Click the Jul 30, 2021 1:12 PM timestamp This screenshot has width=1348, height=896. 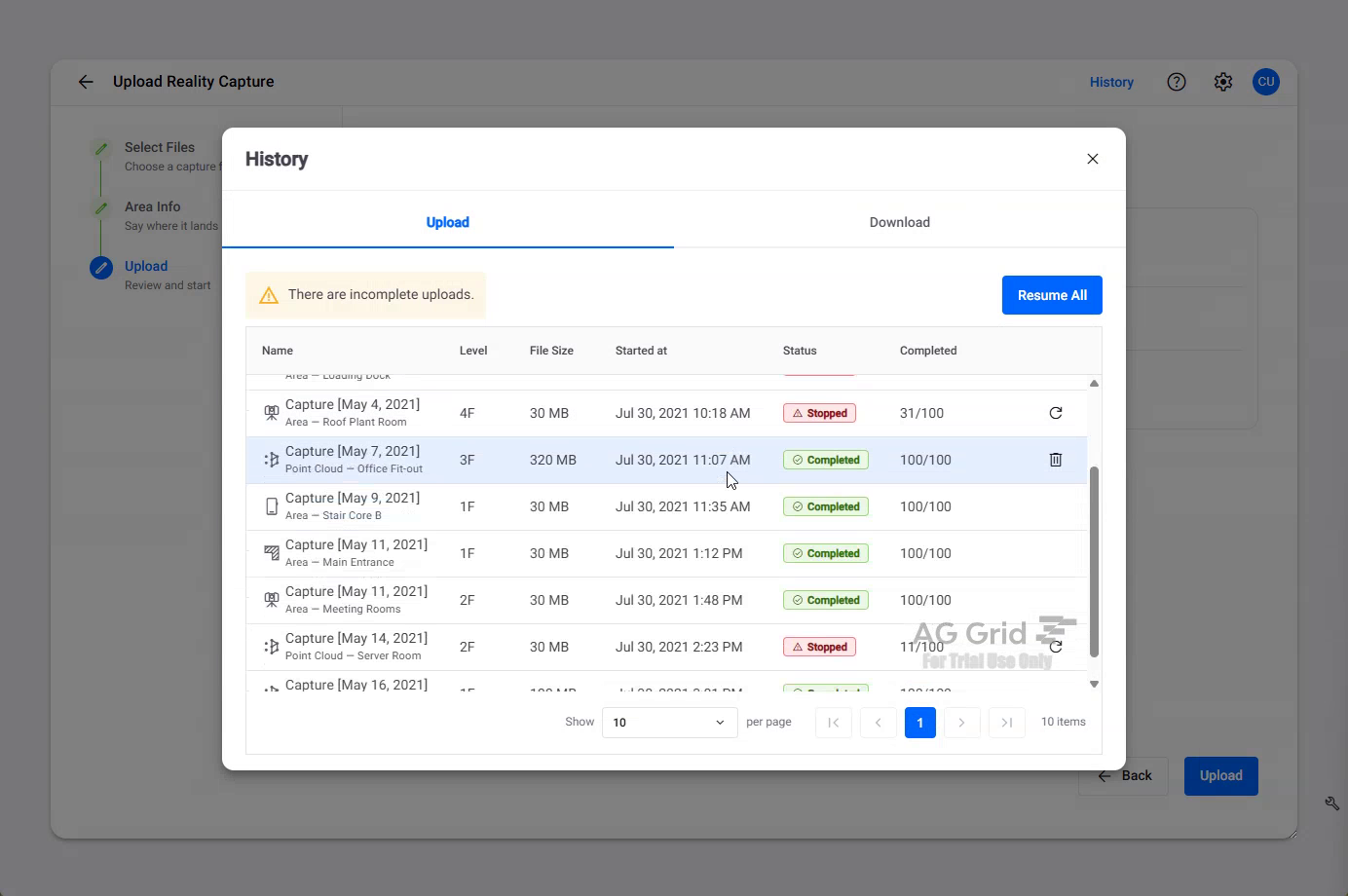click(679, 553)
